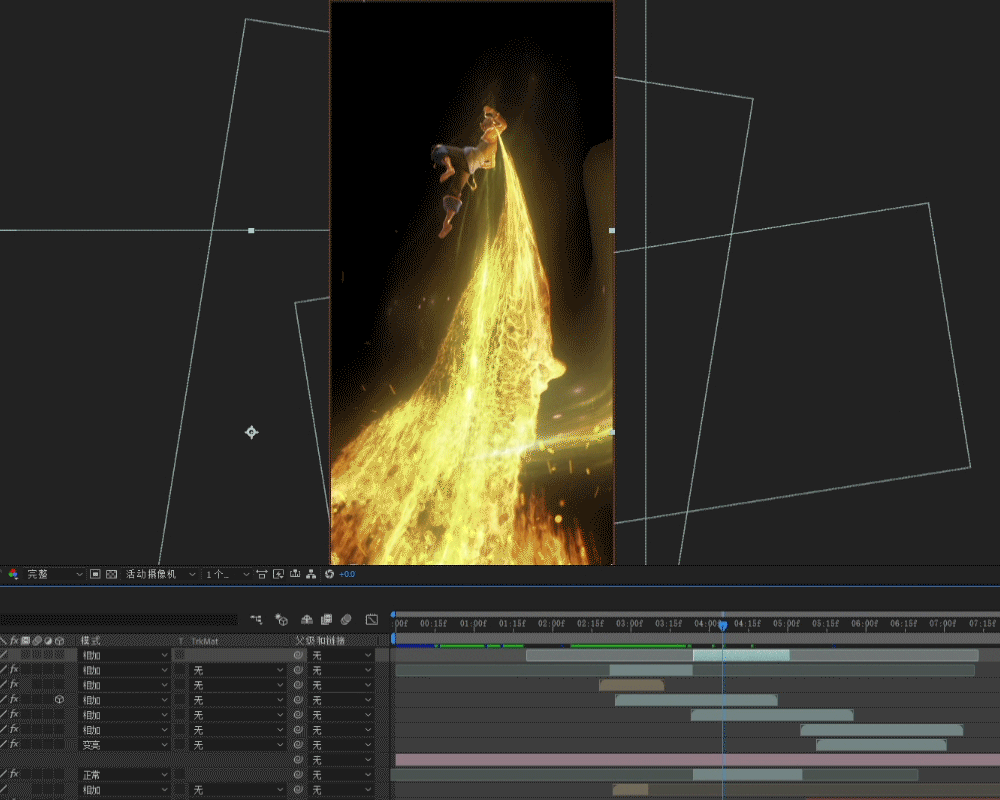The width and height of the screenshot is (1000, 800).
Task: Click the 06:15f mark on time ruler
Action: point(904,623)
